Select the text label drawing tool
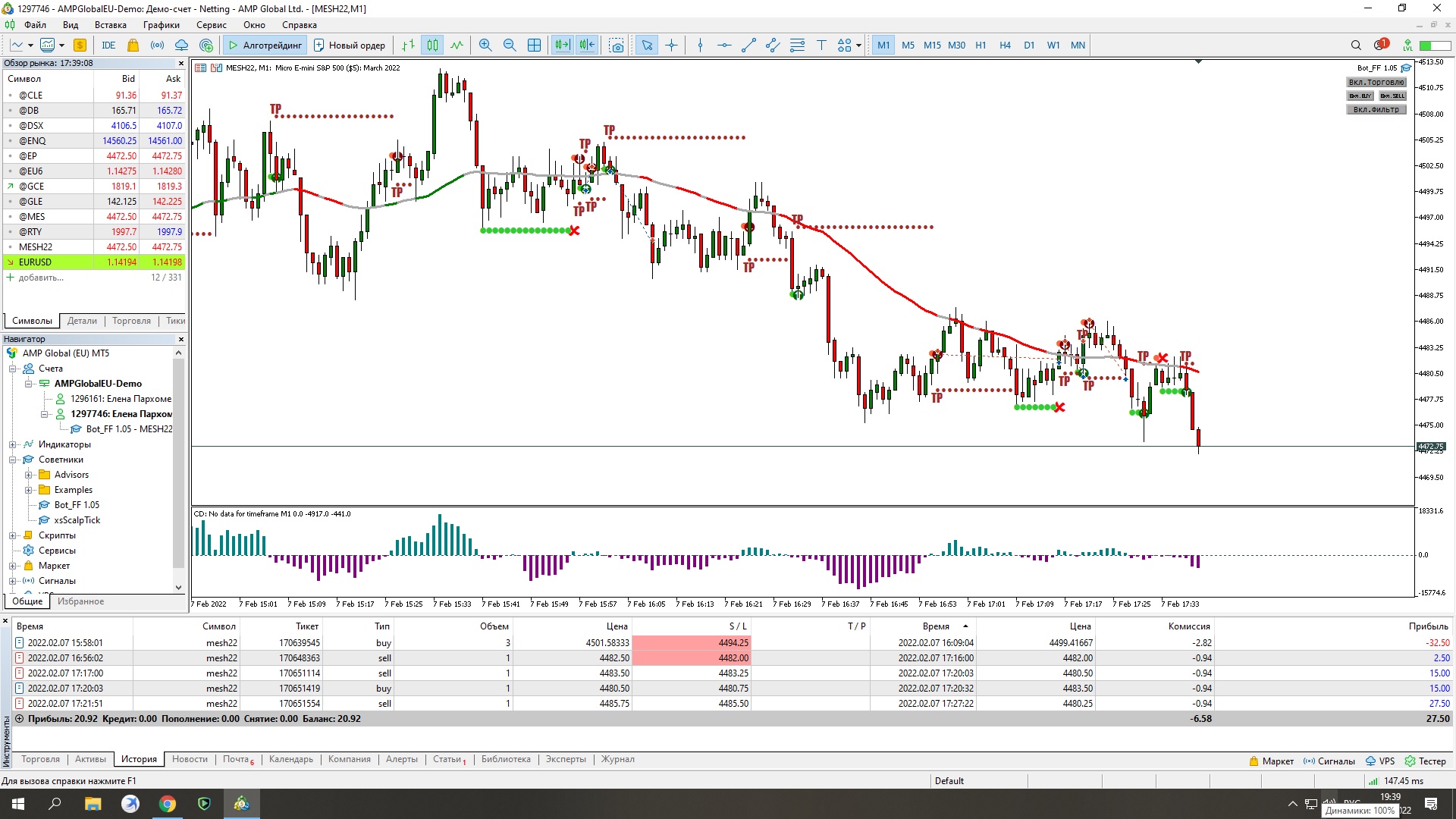Screen dimensions: 1456x819 [x=821, y=45]
